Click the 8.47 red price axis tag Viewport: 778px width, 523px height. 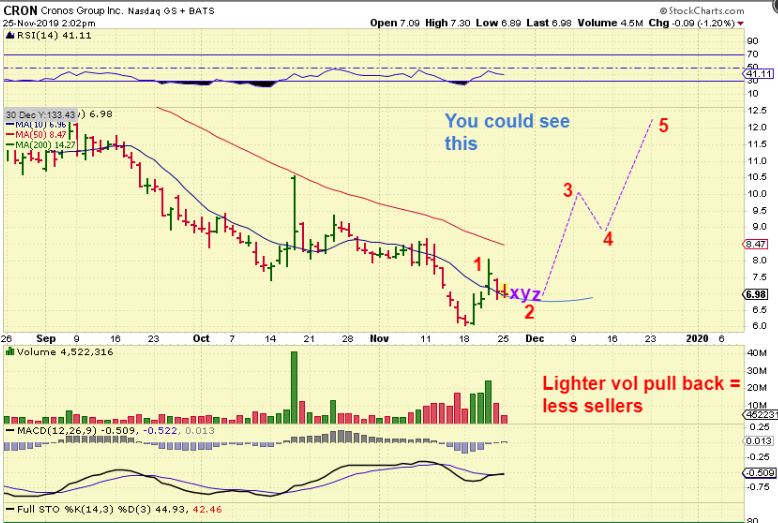click(x=756, y=244)
